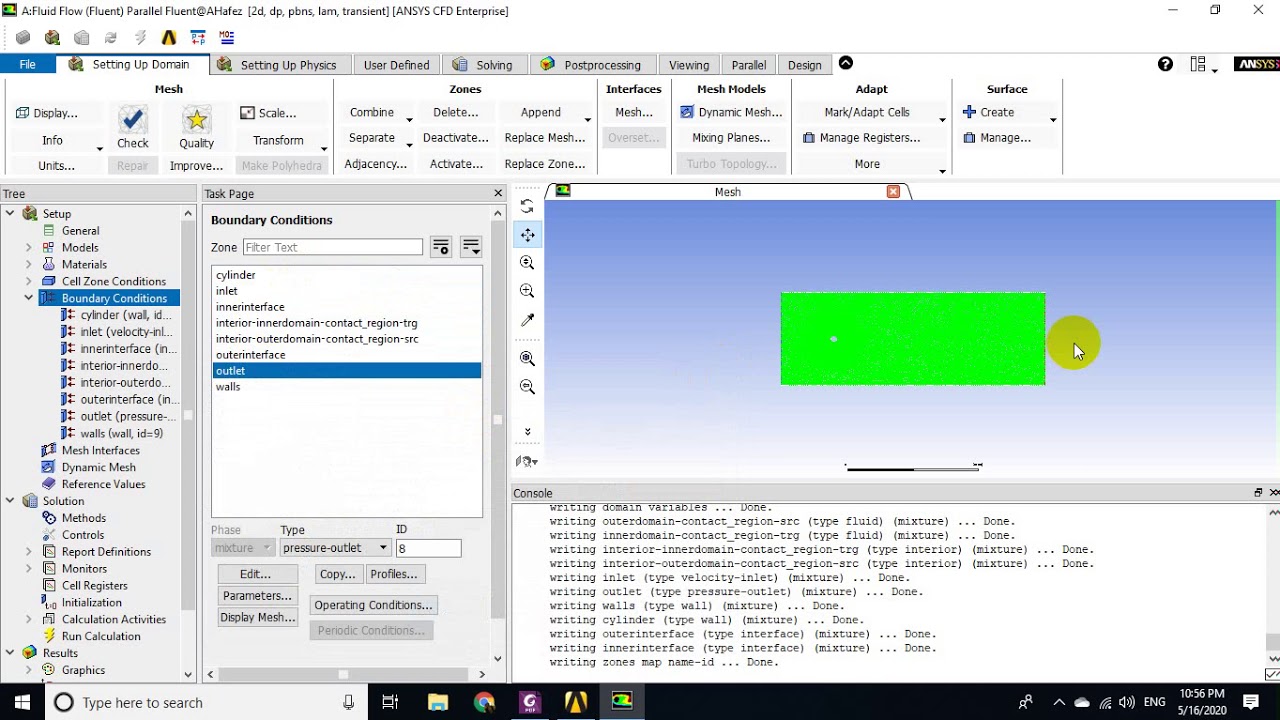Screen dimensions: 1280x720
Task: Click the Check mesh checkmark icon
Action: [x=132, y=121]
